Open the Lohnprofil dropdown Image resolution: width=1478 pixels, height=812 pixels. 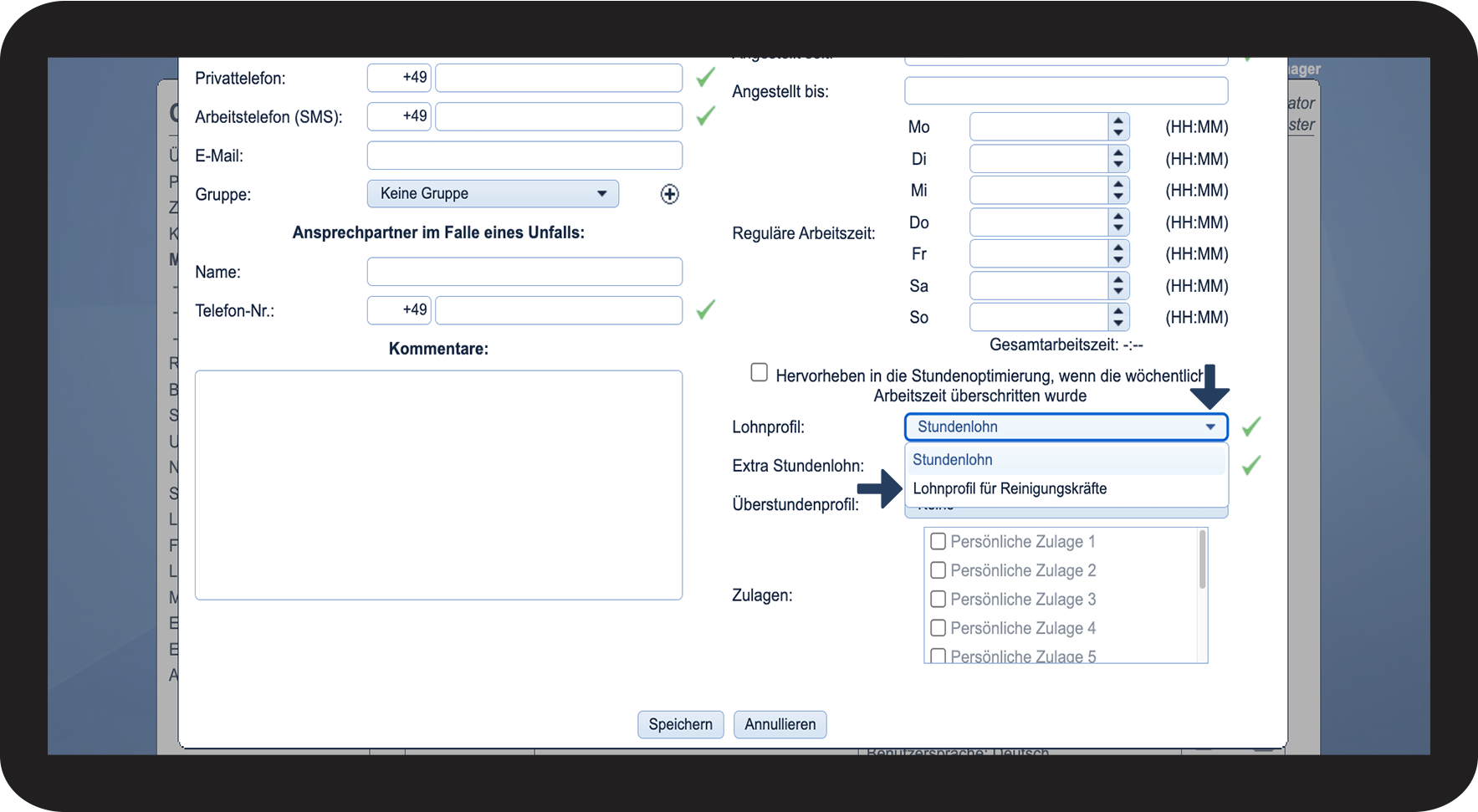coord(1066,426)
